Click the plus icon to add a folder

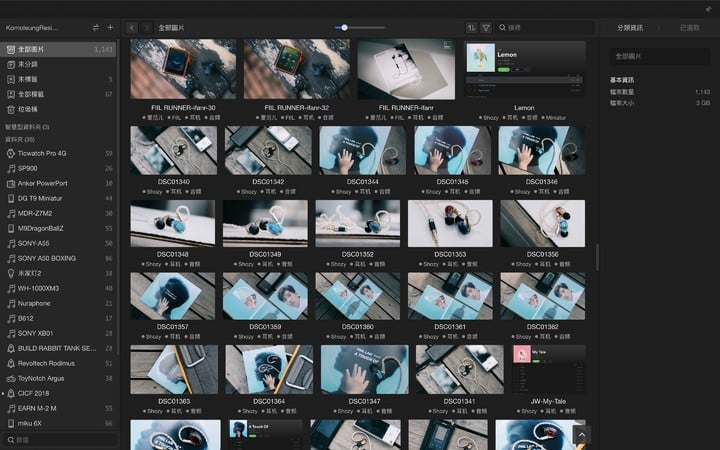point(110,28)
